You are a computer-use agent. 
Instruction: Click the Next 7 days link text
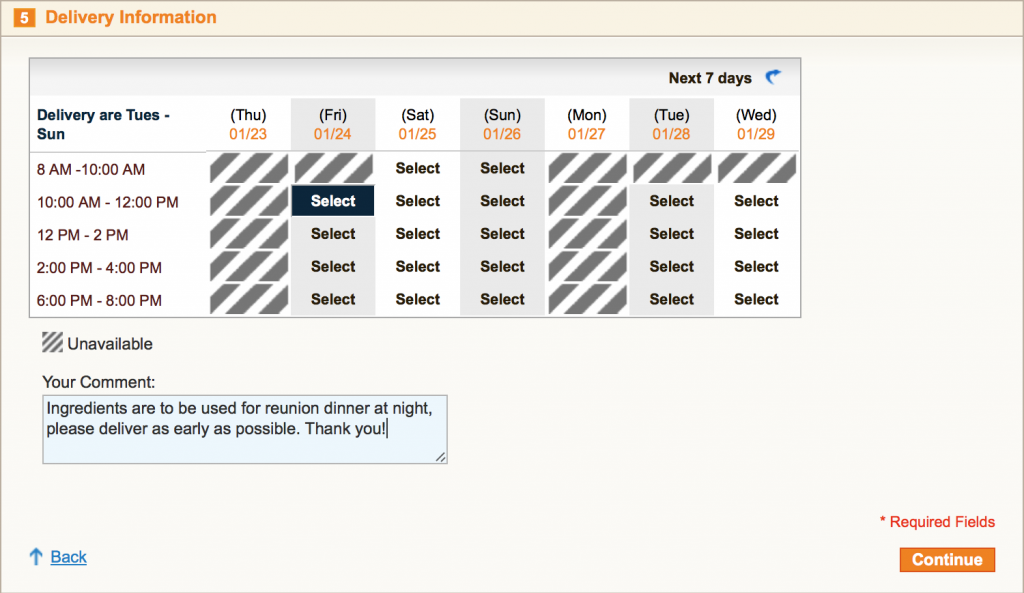[x=710, y=78]
